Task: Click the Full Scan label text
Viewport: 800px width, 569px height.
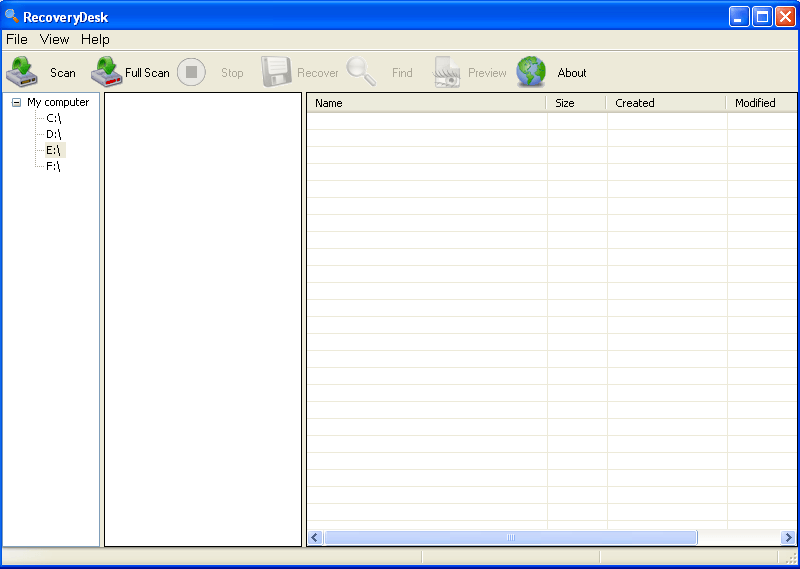Action: point(147,73)
